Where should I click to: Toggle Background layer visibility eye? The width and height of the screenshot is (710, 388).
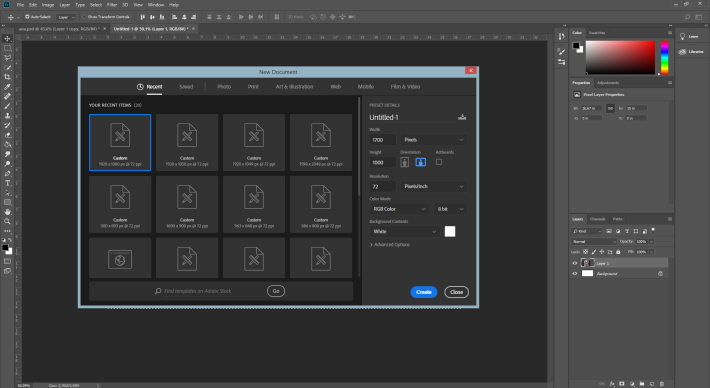click(575, 273)
